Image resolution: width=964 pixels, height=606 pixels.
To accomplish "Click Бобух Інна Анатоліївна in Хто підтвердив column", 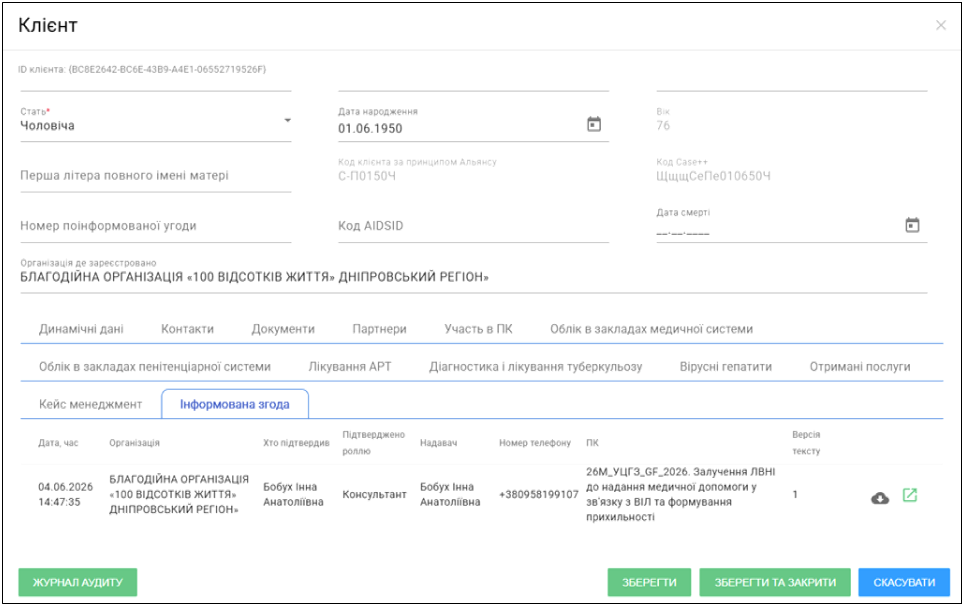I will click(293, 494).
